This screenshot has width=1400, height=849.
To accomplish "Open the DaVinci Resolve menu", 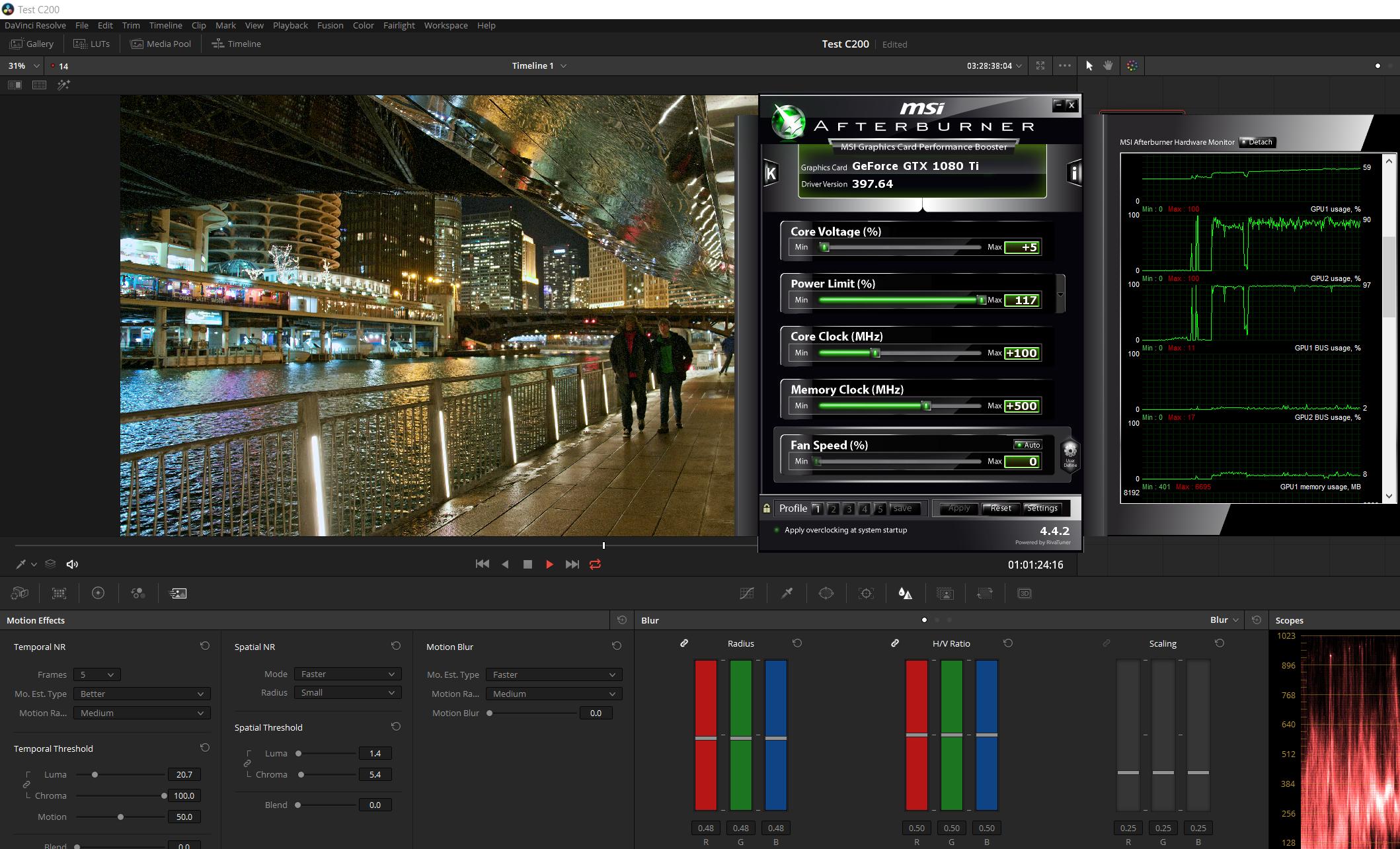I will [x=35, y=25].
